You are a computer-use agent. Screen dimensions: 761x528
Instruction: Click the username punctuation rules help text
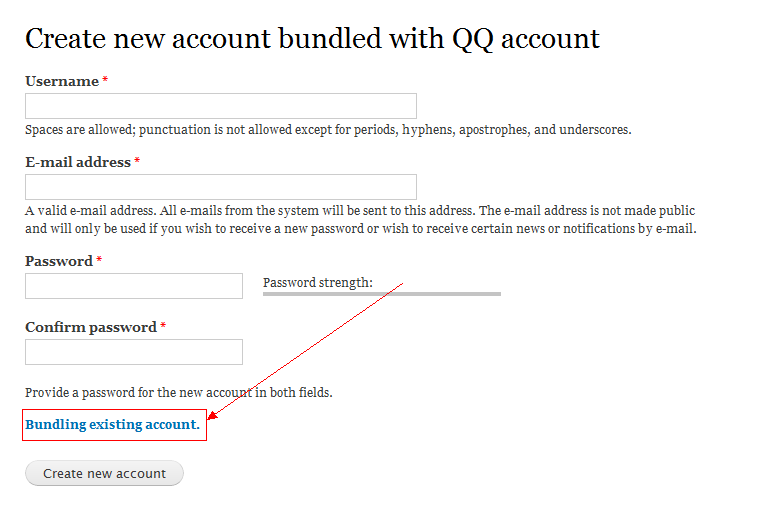328,130
